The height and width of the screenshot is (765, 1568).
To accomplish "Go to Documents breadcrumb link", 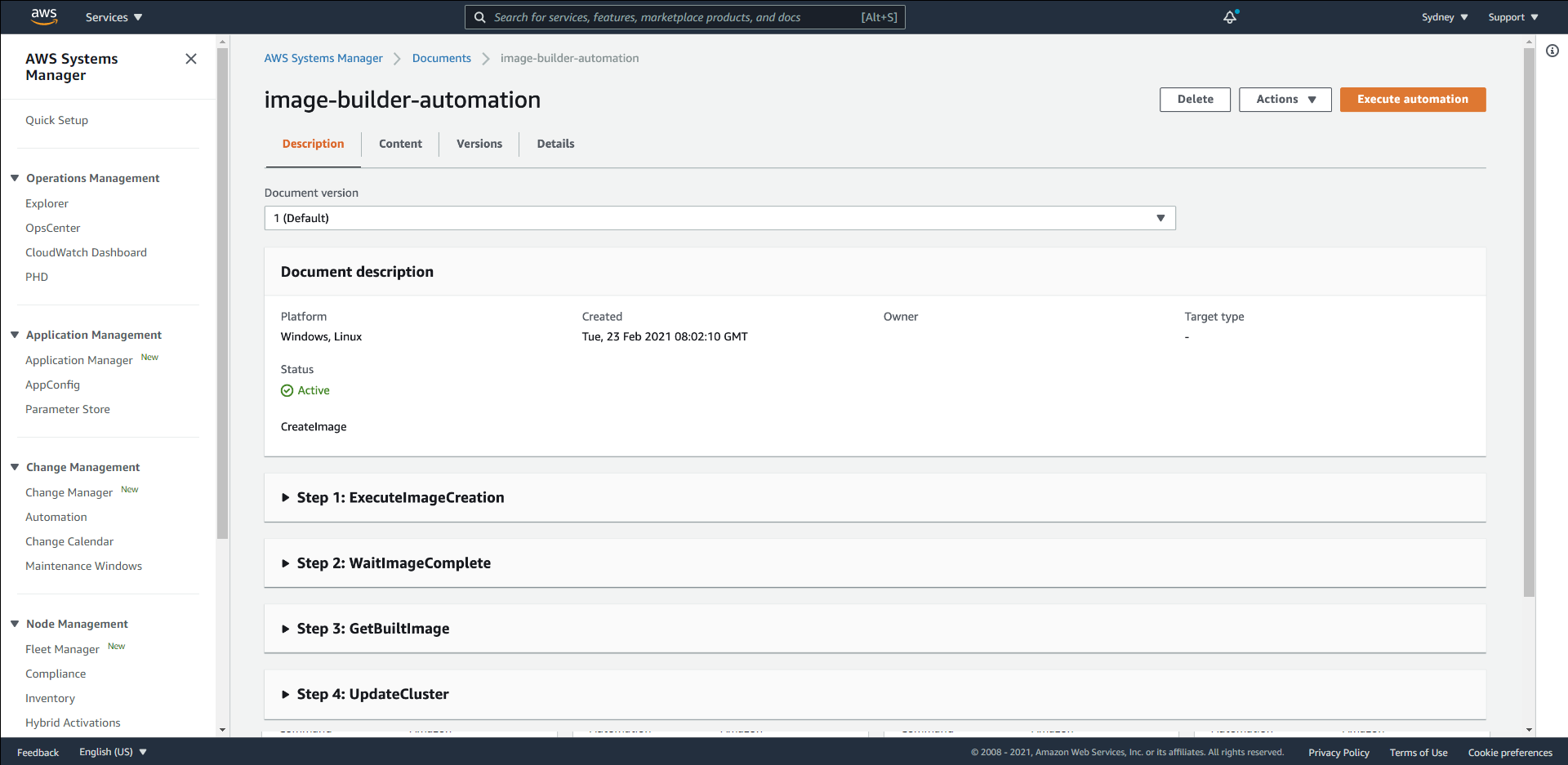I will [x=442, y=58].
